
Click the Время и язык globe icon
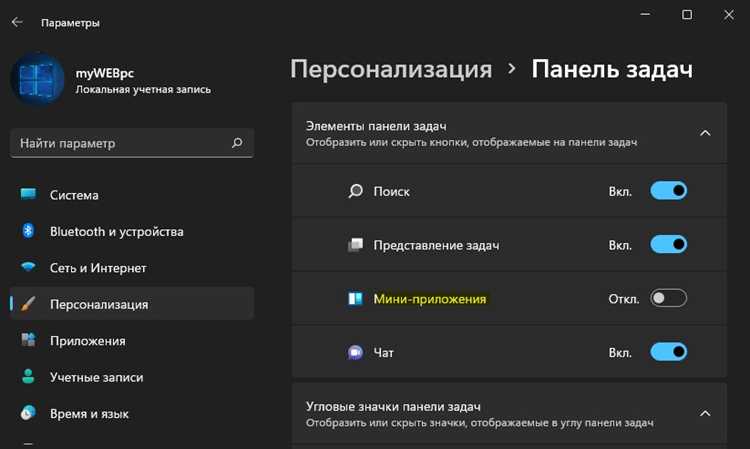pyautogui.click(x=28, y=413)
